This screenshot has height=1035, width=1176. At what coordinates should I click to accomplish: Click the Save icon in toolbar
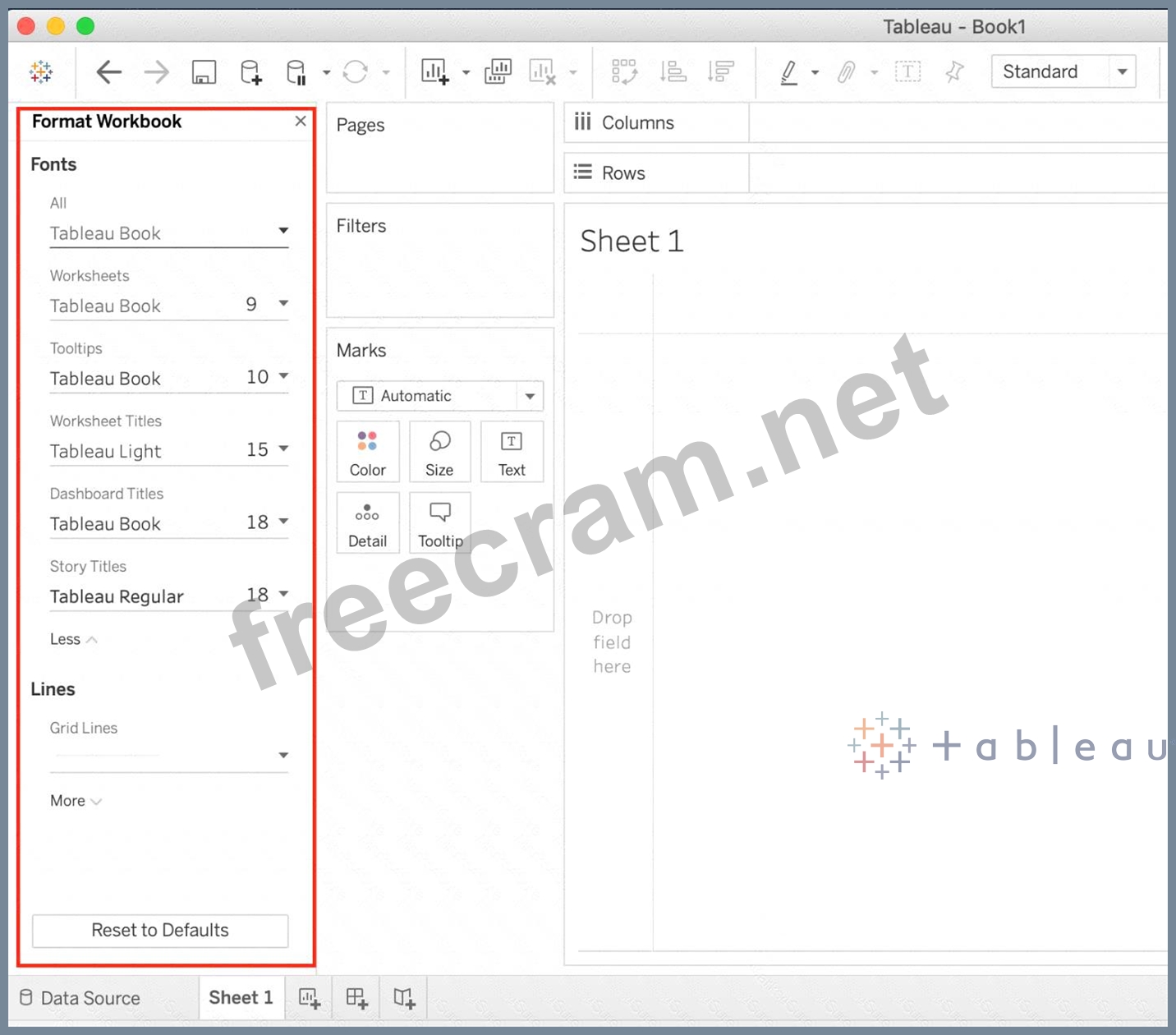tap(204, 72)
